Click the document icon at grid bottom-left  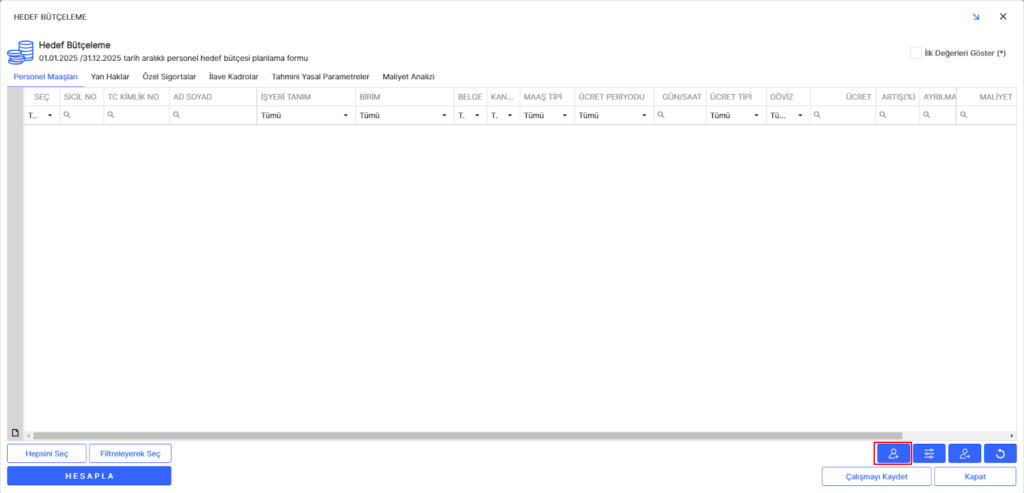point(15,433)
